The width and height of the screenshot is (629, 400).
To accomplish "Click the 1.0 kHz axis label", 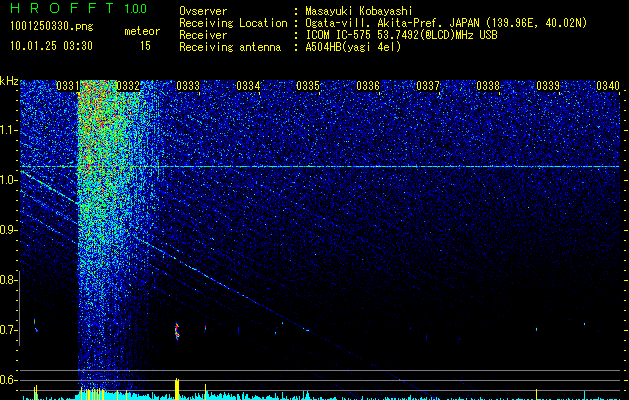I will click(x=8, y=180).
